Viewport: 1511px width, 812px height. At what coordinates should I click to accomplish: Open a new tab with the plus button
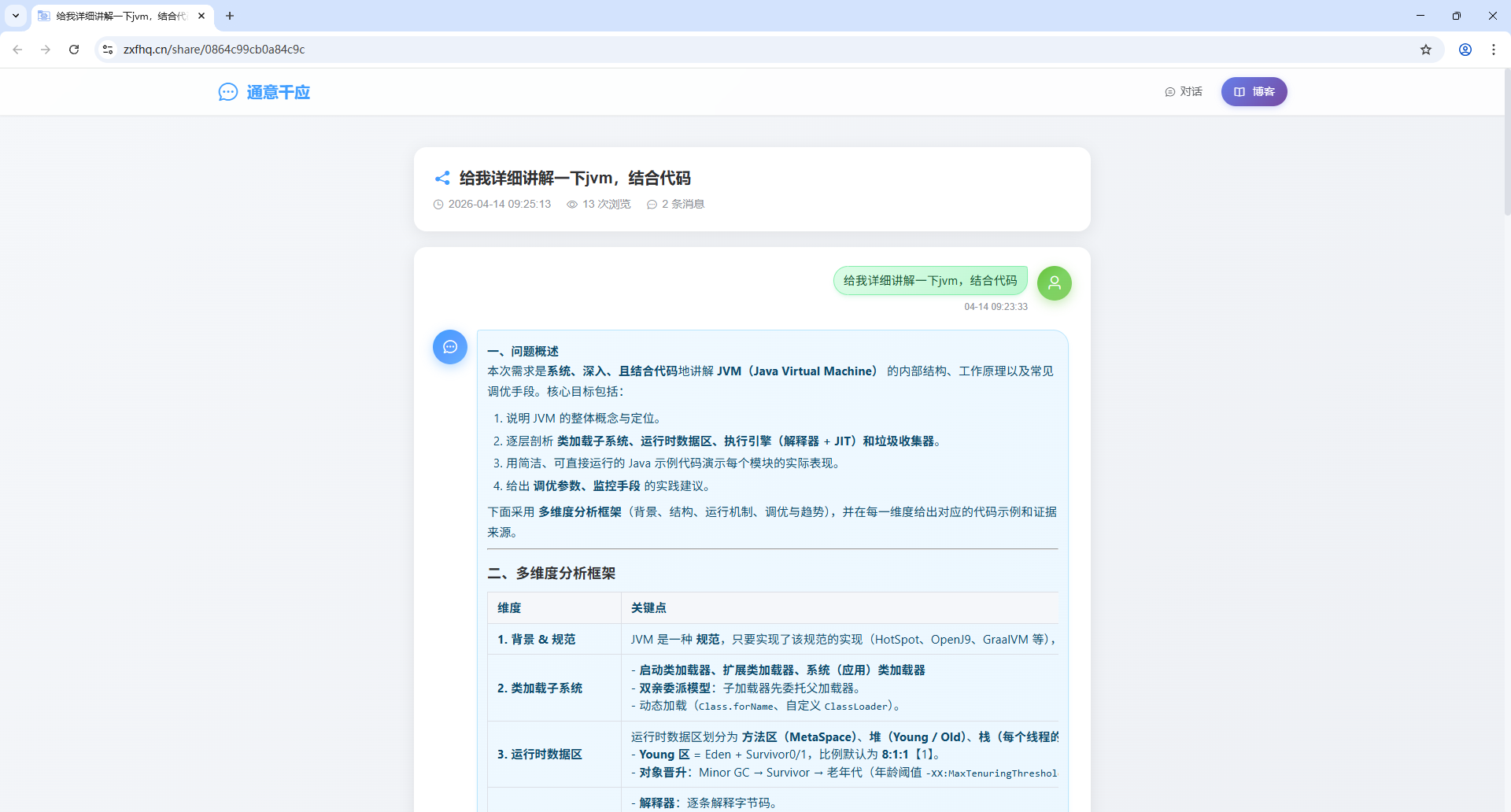[230, 16]
